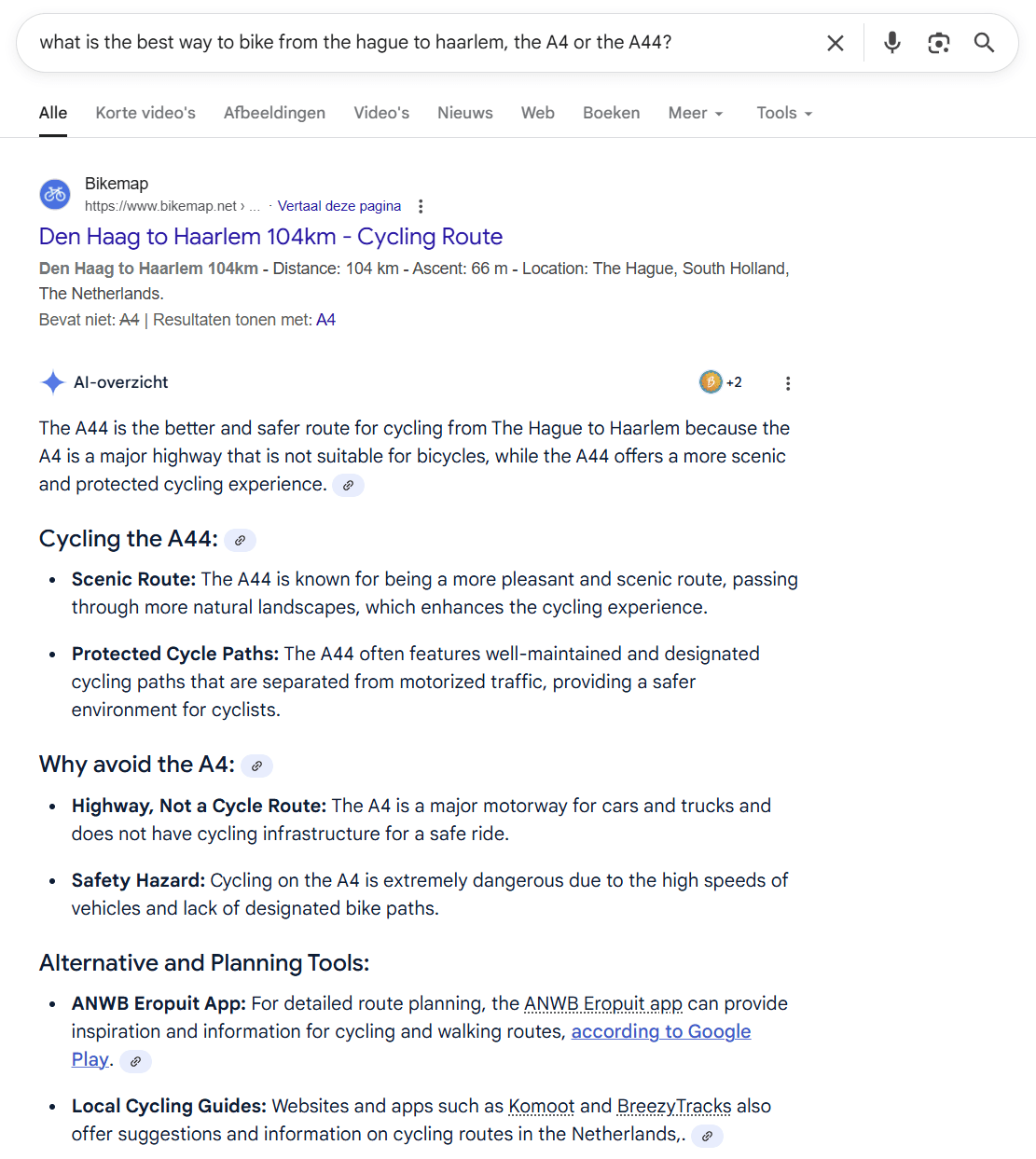The width and height of the screenshot is (1036, 1159).
Task: Open Google Lens image search icon
Action: click(938, 43)
